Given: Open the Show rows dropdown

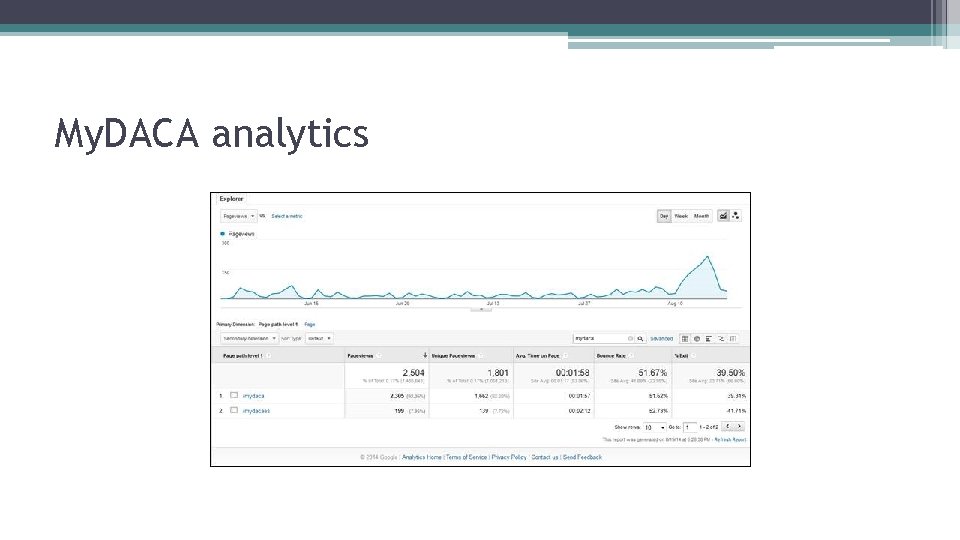Looking at the screenshot, I should (654, 427).
